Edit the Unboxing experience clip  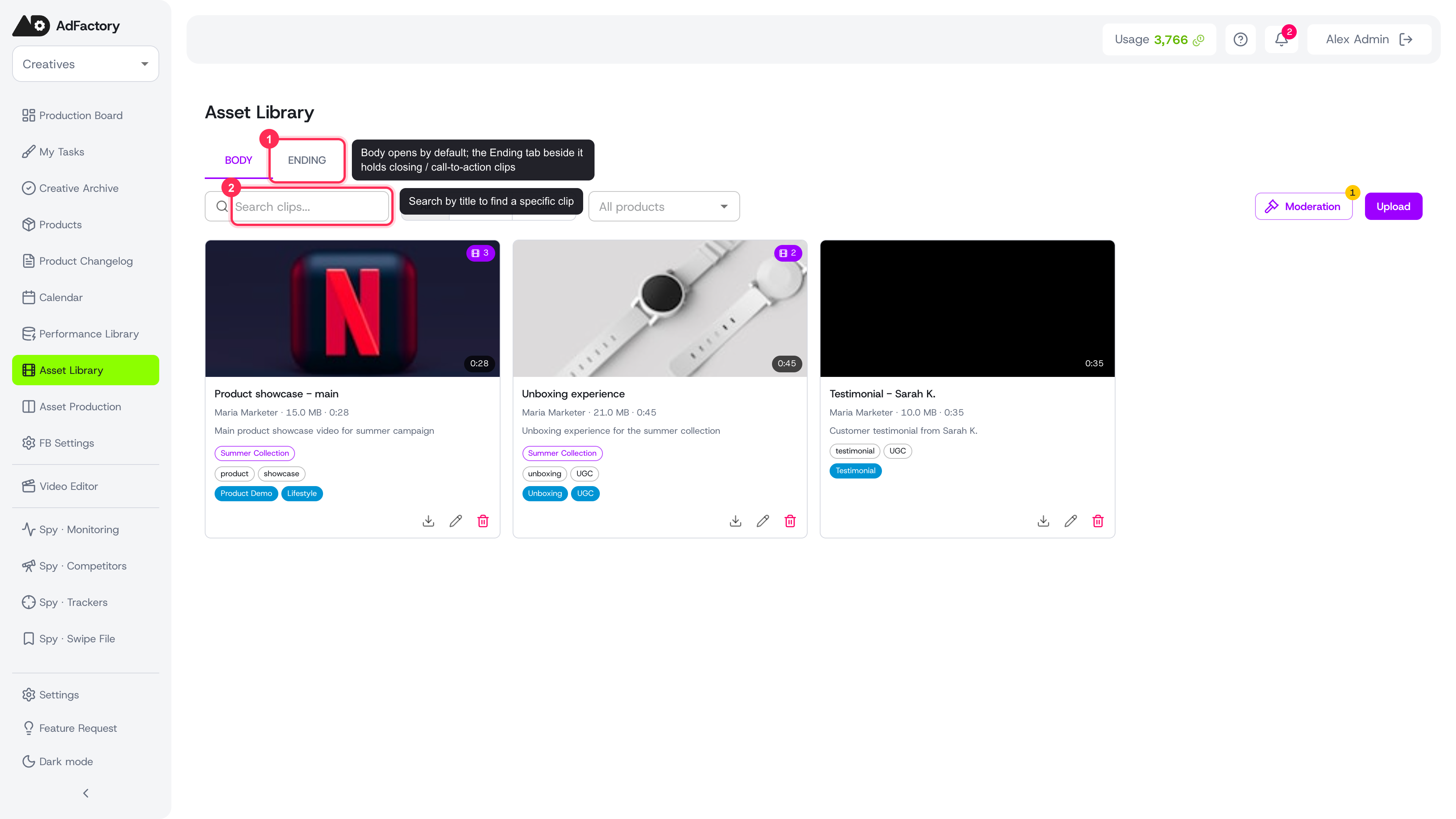click(x=763, y=521)
